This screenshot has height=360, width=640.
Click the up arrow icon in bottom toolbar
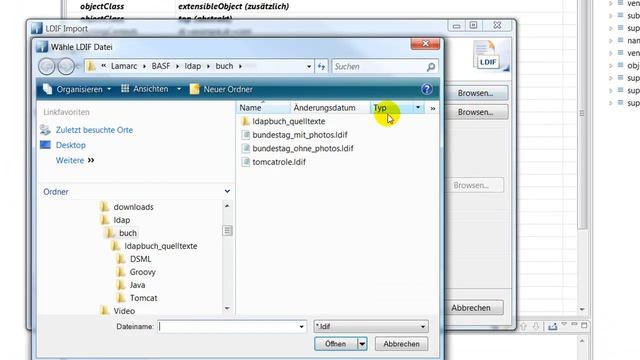click(x=523, y=326)
